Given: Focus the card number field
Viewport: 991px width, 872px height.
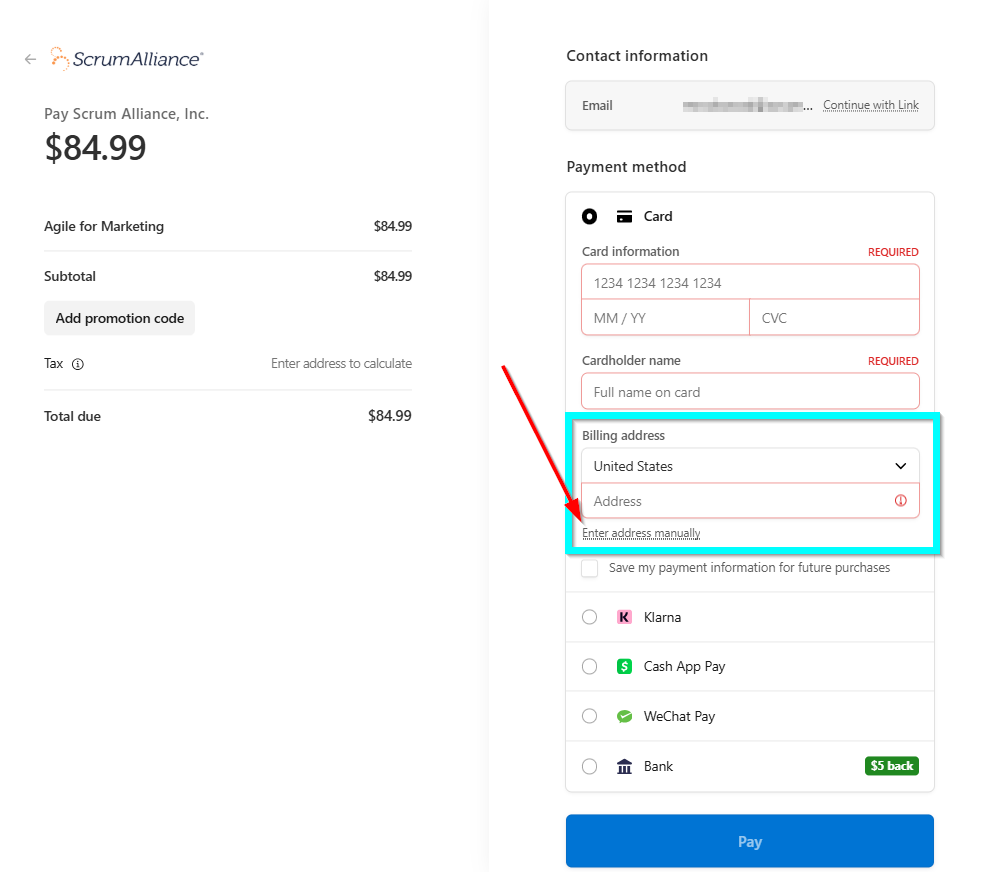Looking at the screenshot, I should [750, 282].
